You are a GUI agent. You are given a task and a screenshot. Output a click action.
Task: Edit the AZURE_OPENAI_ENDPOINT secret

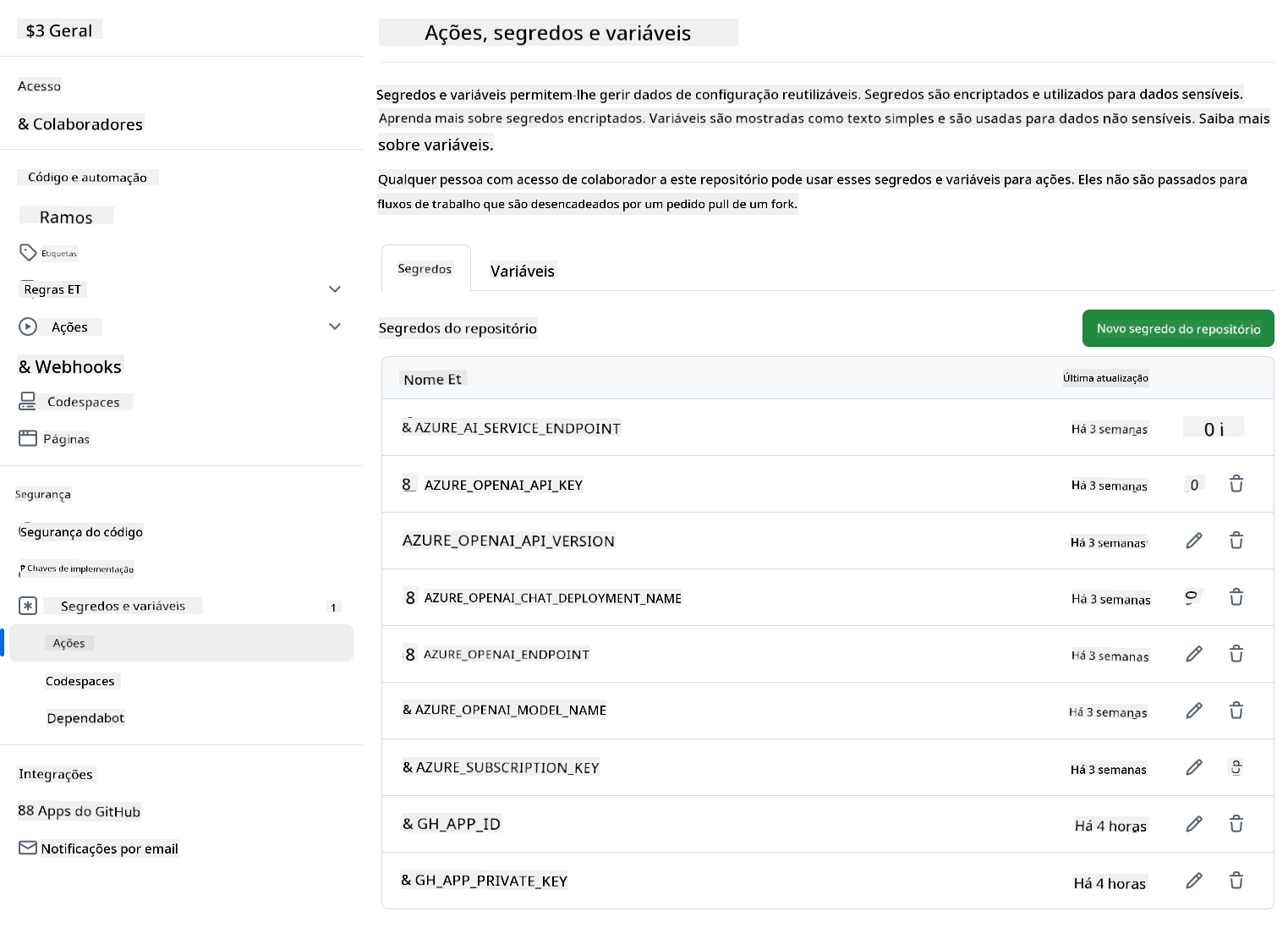1194,654
